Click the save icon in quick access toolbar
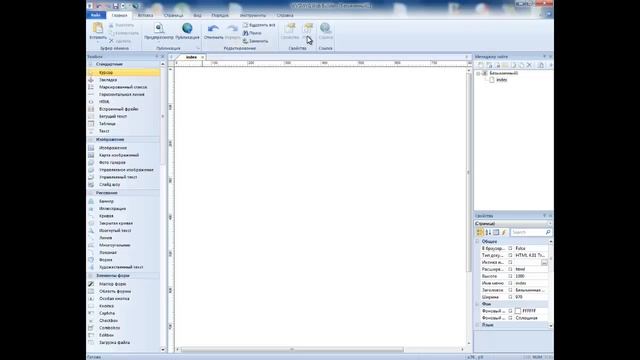Viewport: 640px width, 360px height. coord(116,6)
